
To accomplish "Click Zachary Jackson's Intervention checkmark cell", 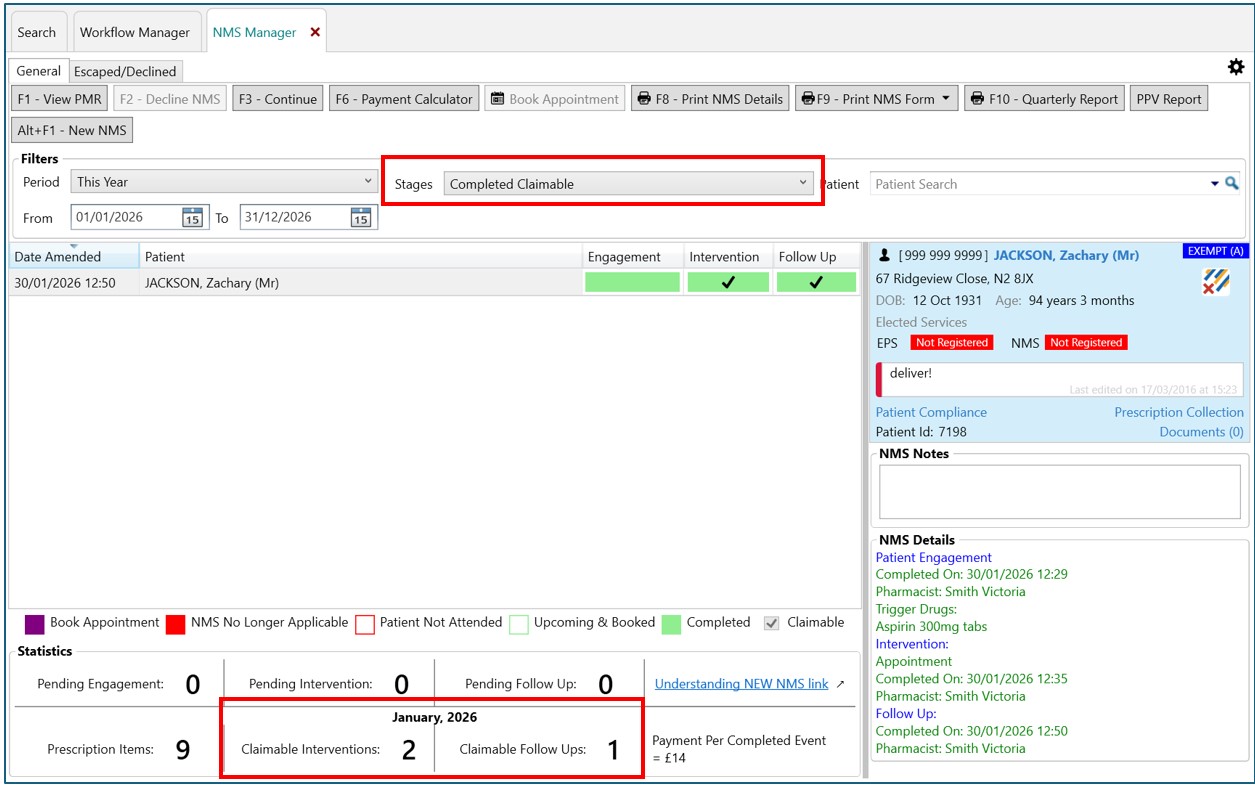I will (728, 283).
